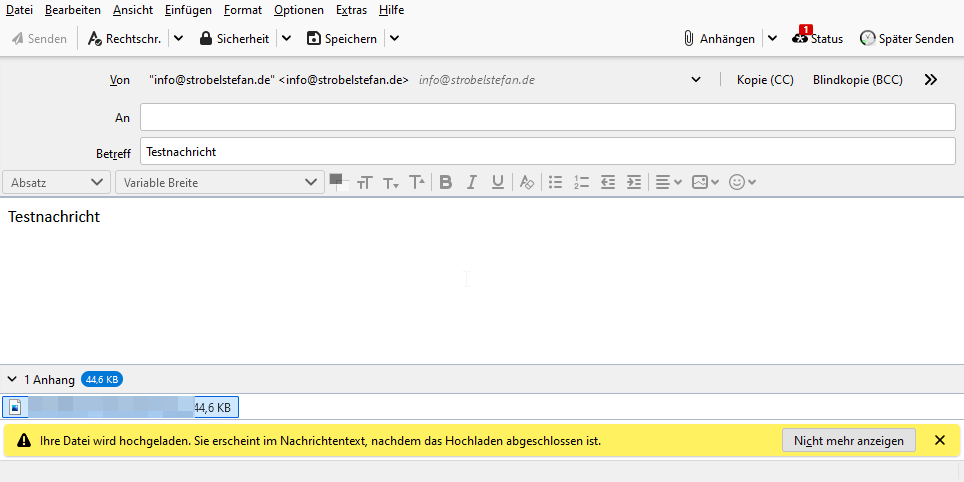Toggle italic formatting
Viewport: 964px width, 482px height.
pos(472,182)
